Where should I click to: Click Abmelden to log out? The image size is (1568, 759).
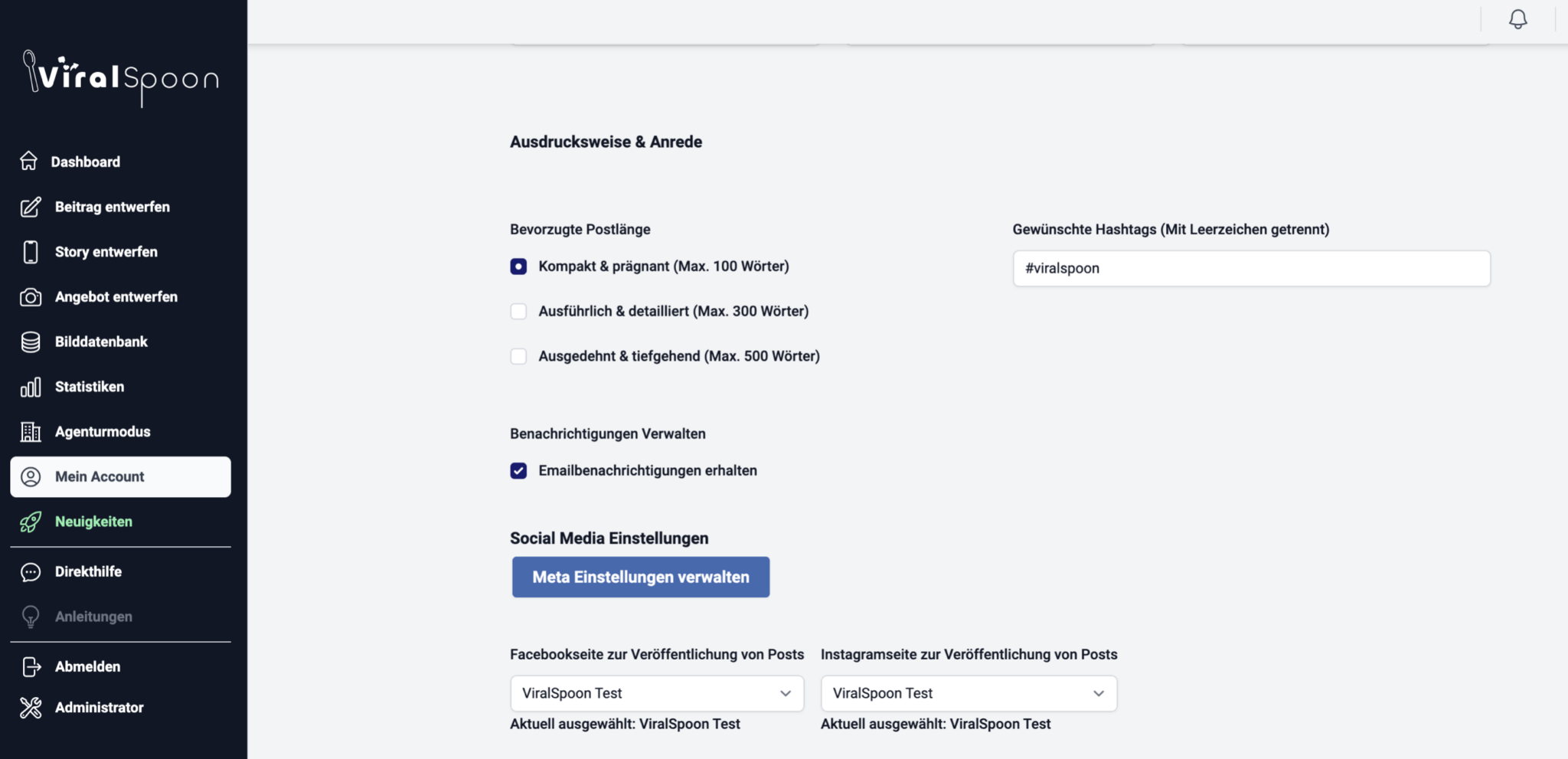pyautogui.click(x=87, y=666)
